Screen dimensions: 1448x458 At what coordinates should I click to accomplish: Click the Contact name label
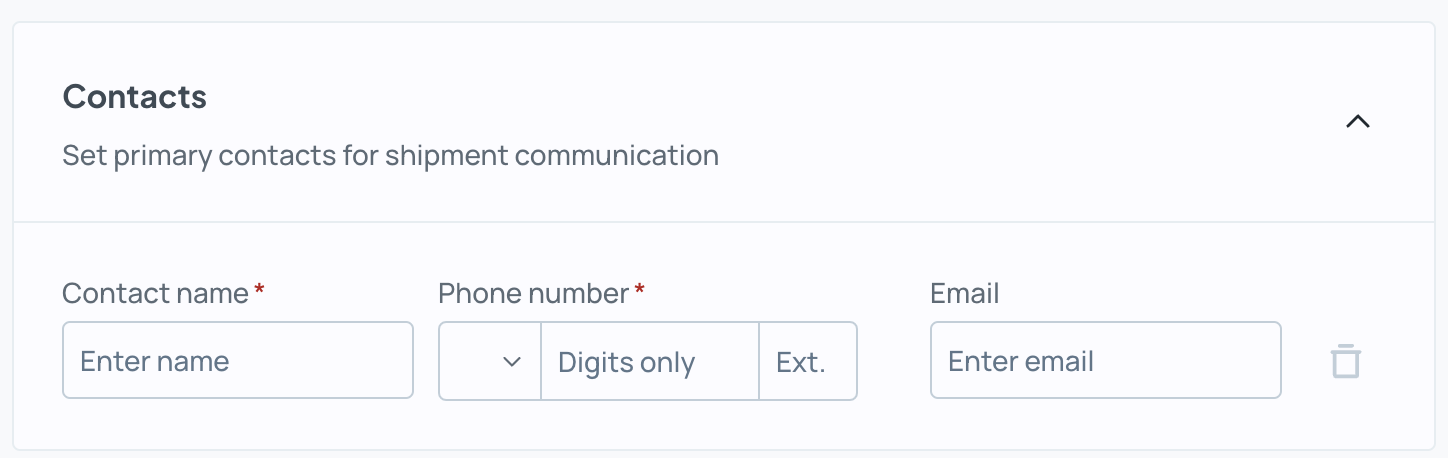[155, 293]
